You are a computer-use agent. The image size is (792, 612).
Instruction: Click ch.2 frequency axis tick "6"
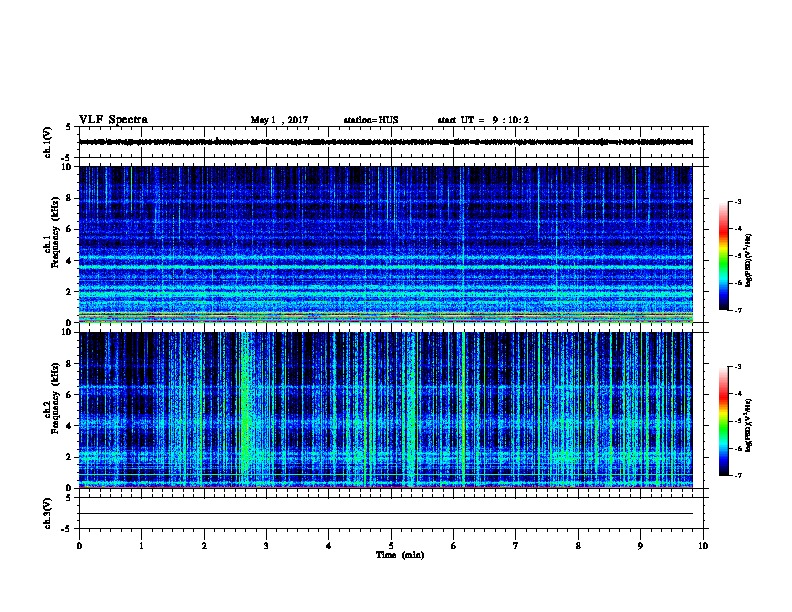point(69,395)
